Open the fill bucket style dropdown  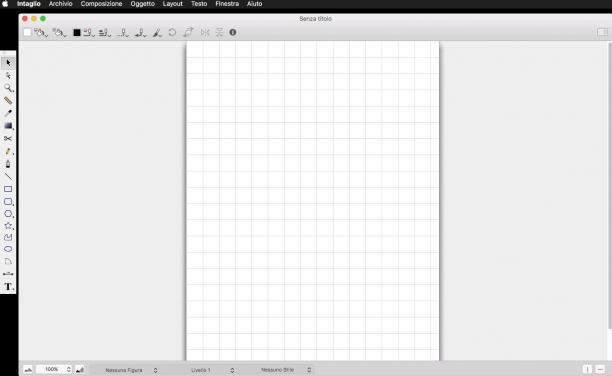pos(41,32)
